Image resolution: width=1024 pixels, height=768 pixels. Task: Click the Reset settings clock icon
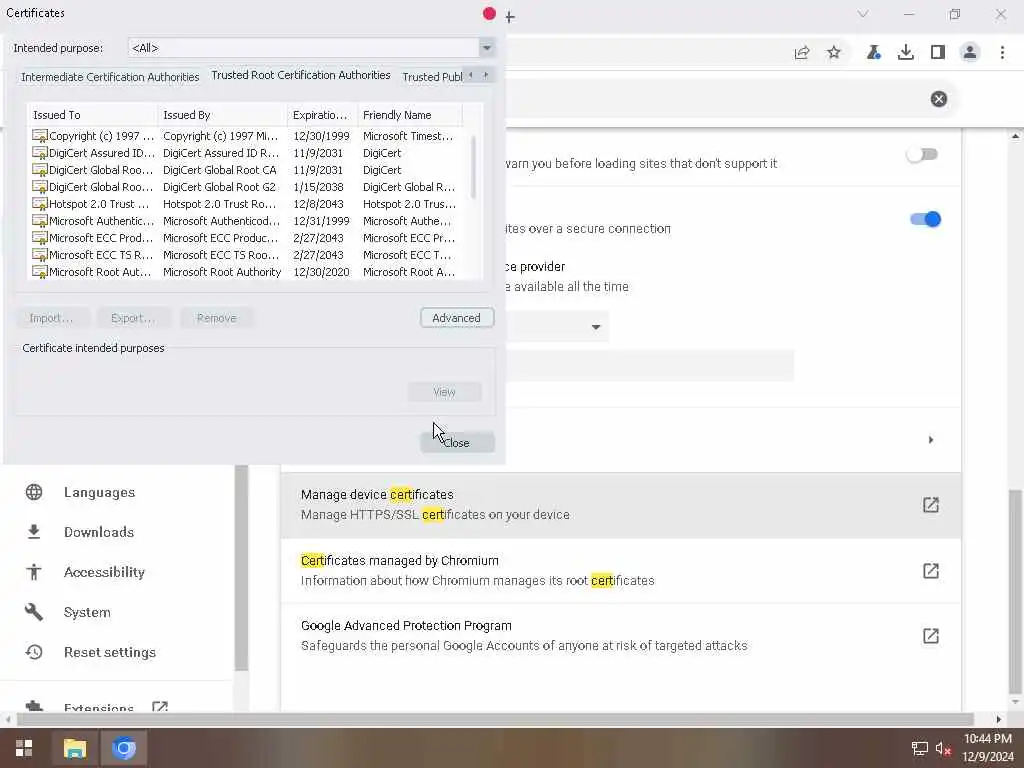(x=34, y=652)
